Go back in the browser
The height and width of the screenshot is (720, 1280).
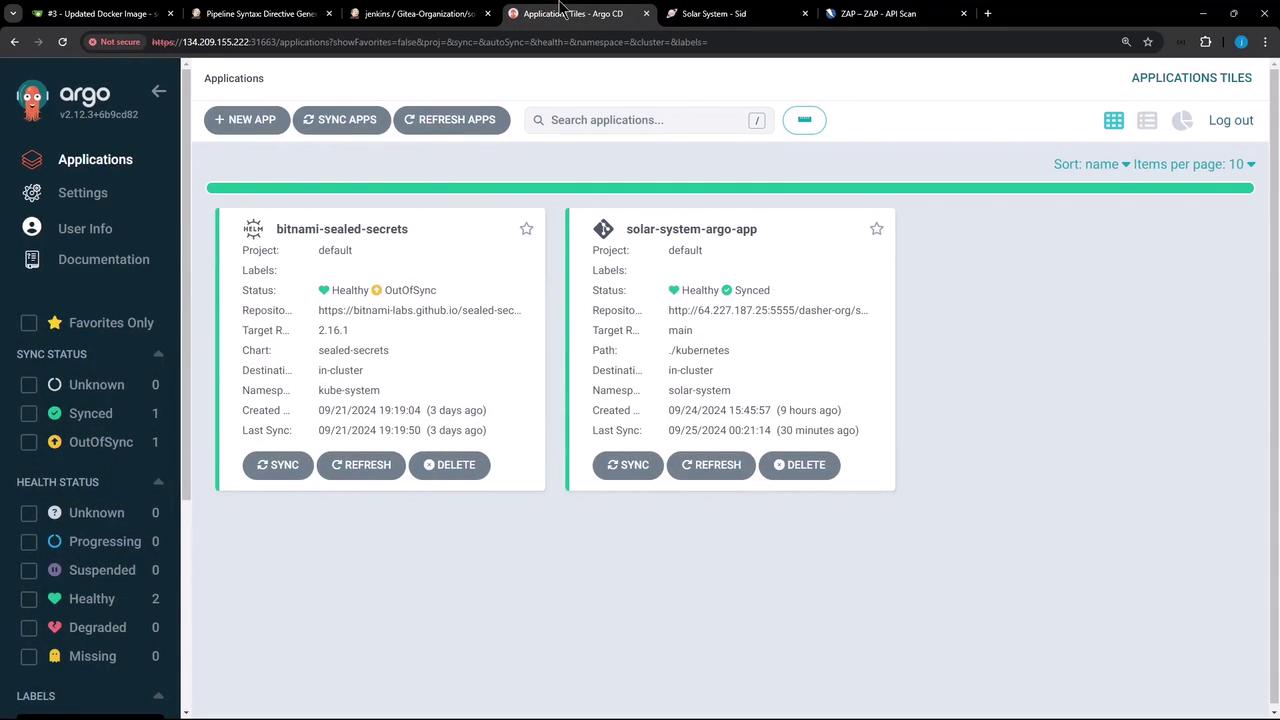[14, 42]
